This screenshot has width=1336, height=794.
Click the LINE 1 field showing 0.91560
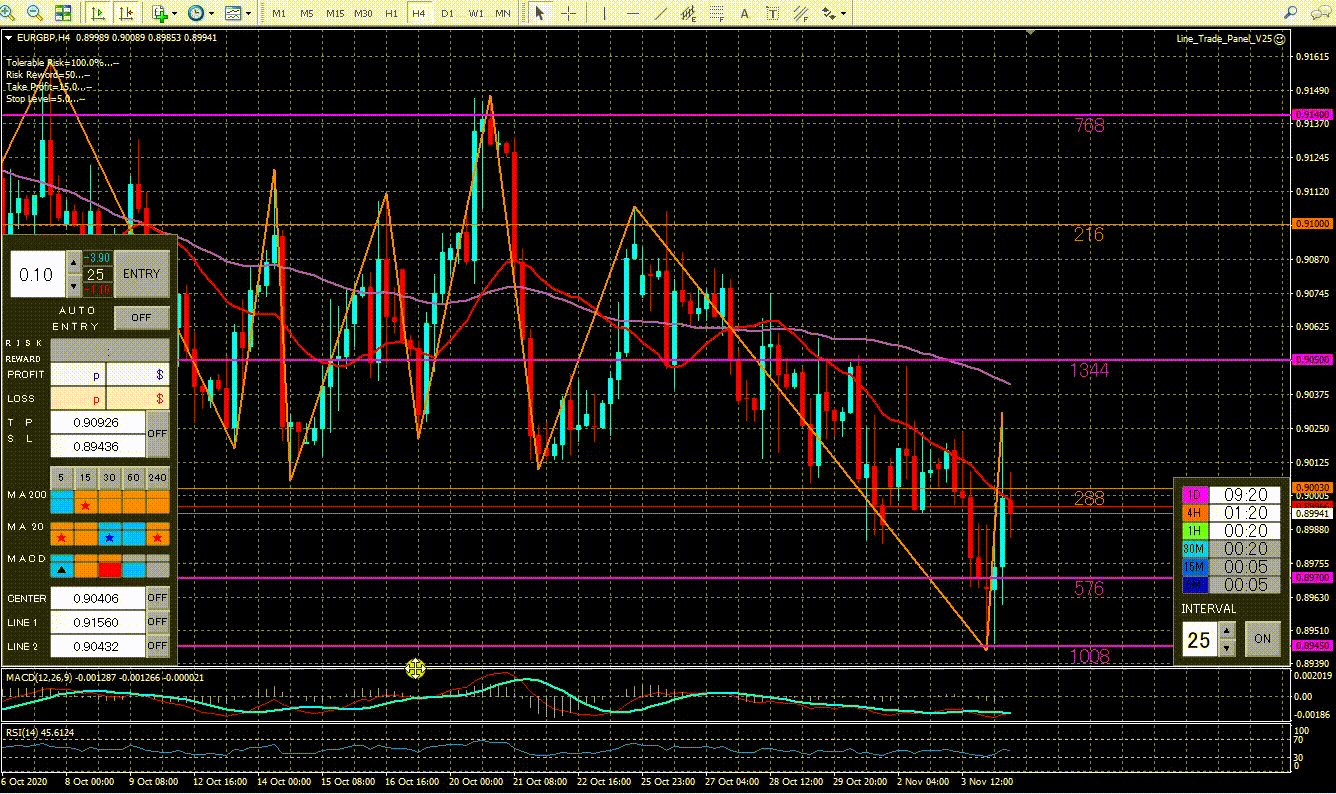(98, 622)
